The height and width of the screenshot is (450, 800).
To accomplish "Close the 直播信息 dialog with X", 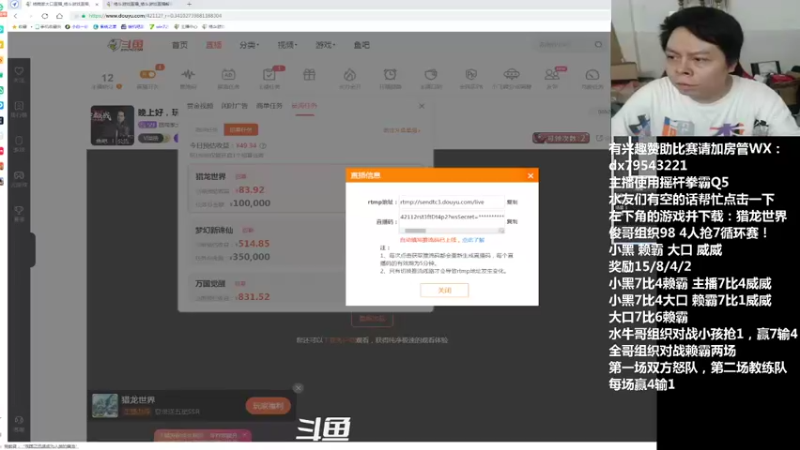I will [531, 176].
